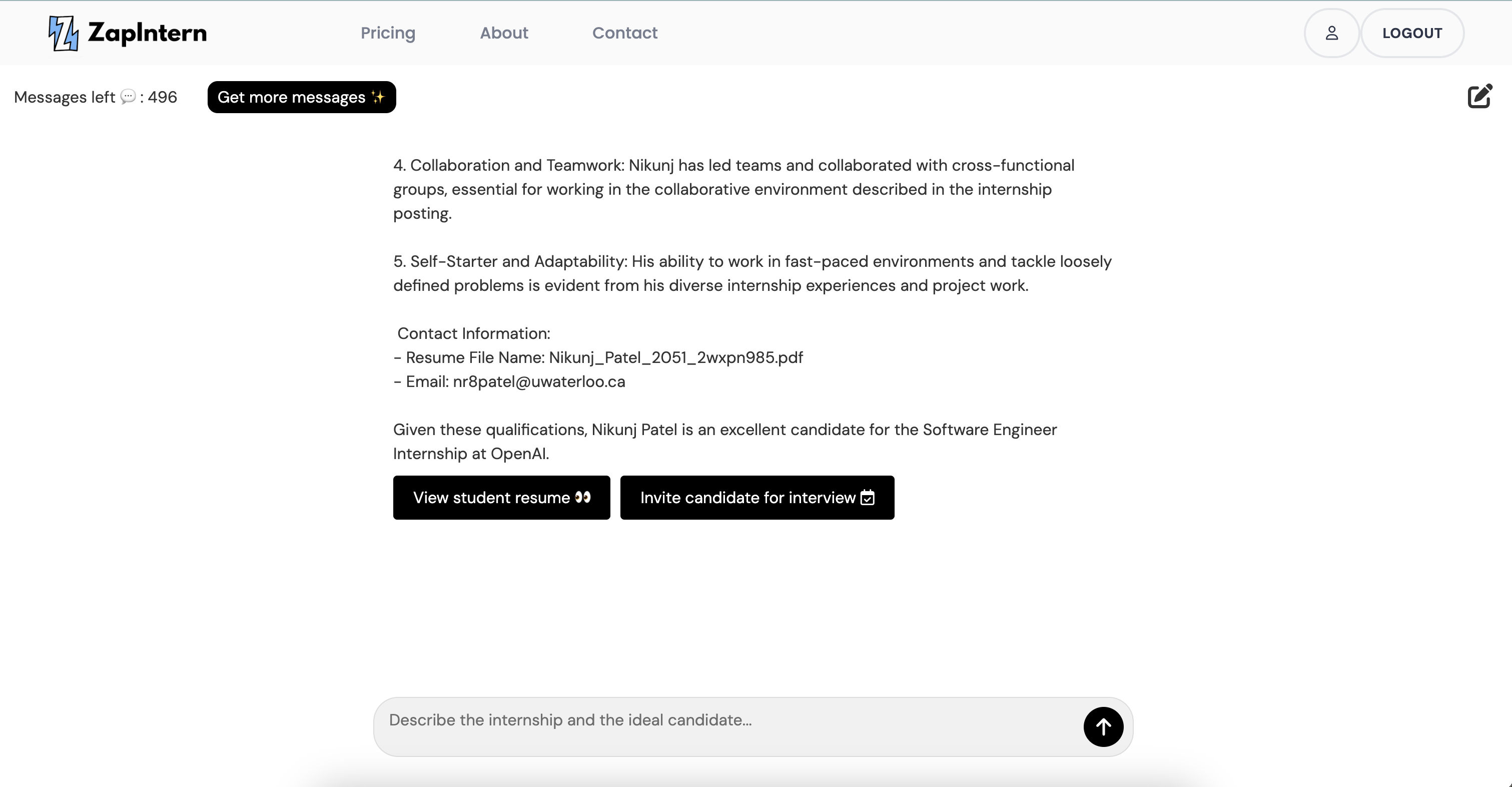Click the calendar icon on the Invite button
Image resolution: width=1512 pixels, height=787 pixels.
click(x=868, y=498)
